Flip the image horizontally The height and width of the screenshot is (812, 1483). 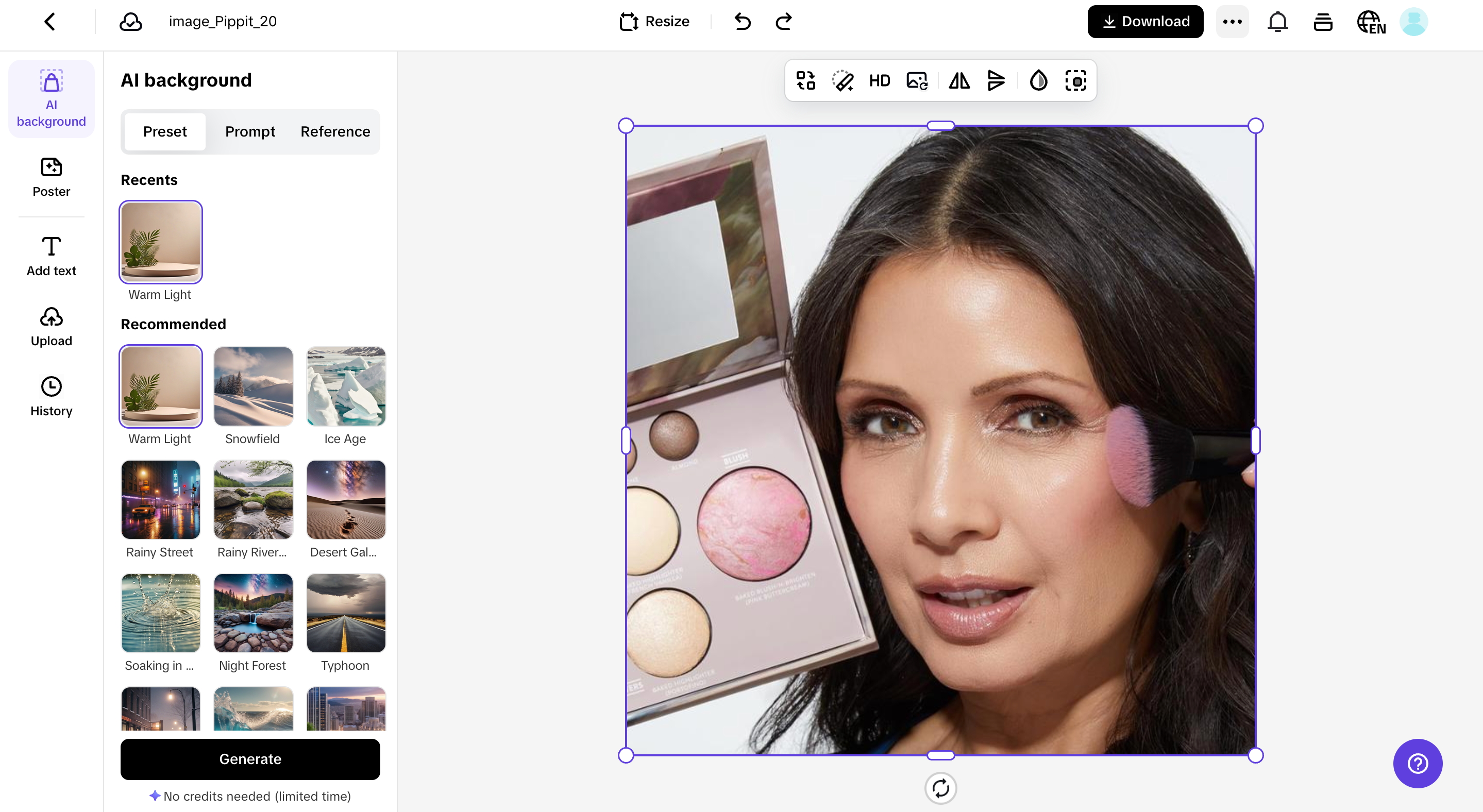[959, 80]
